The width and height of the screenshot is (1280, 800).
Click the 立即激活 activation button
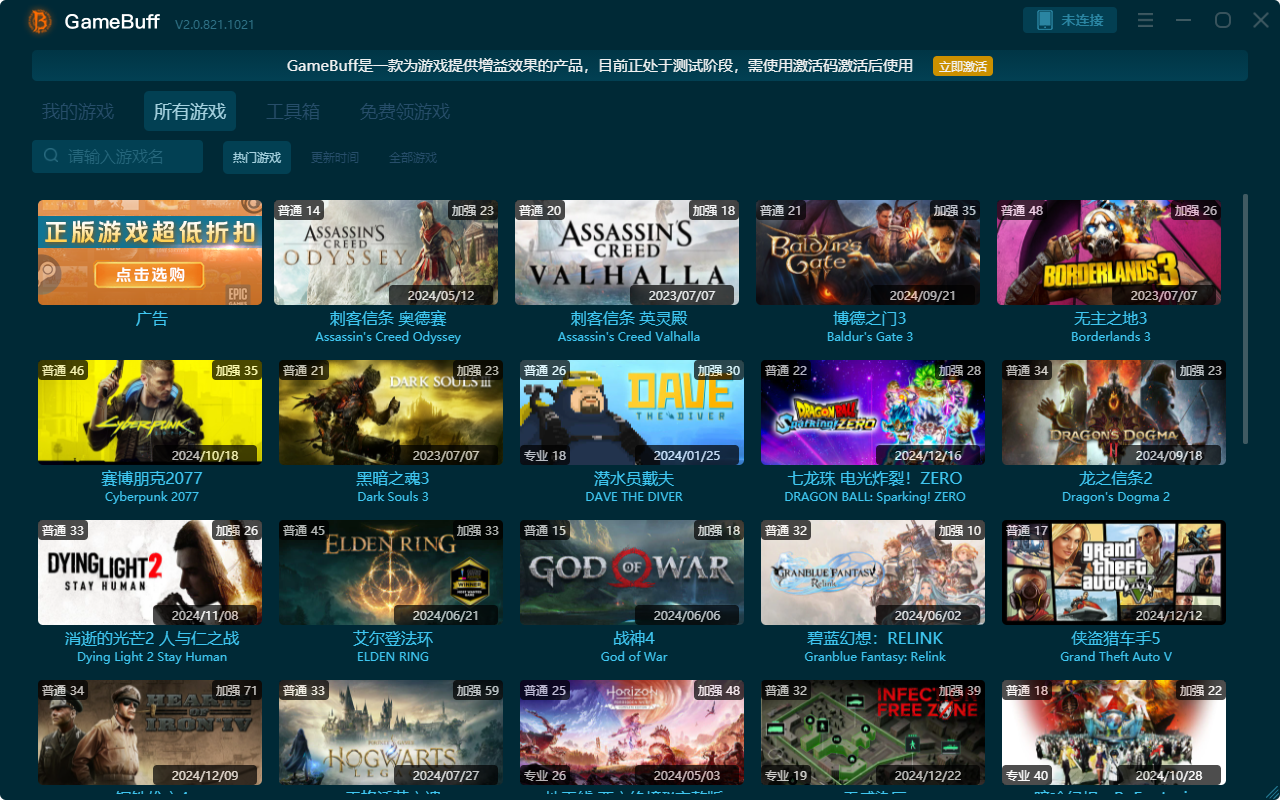pyautogui.click(x=962, y=66)
